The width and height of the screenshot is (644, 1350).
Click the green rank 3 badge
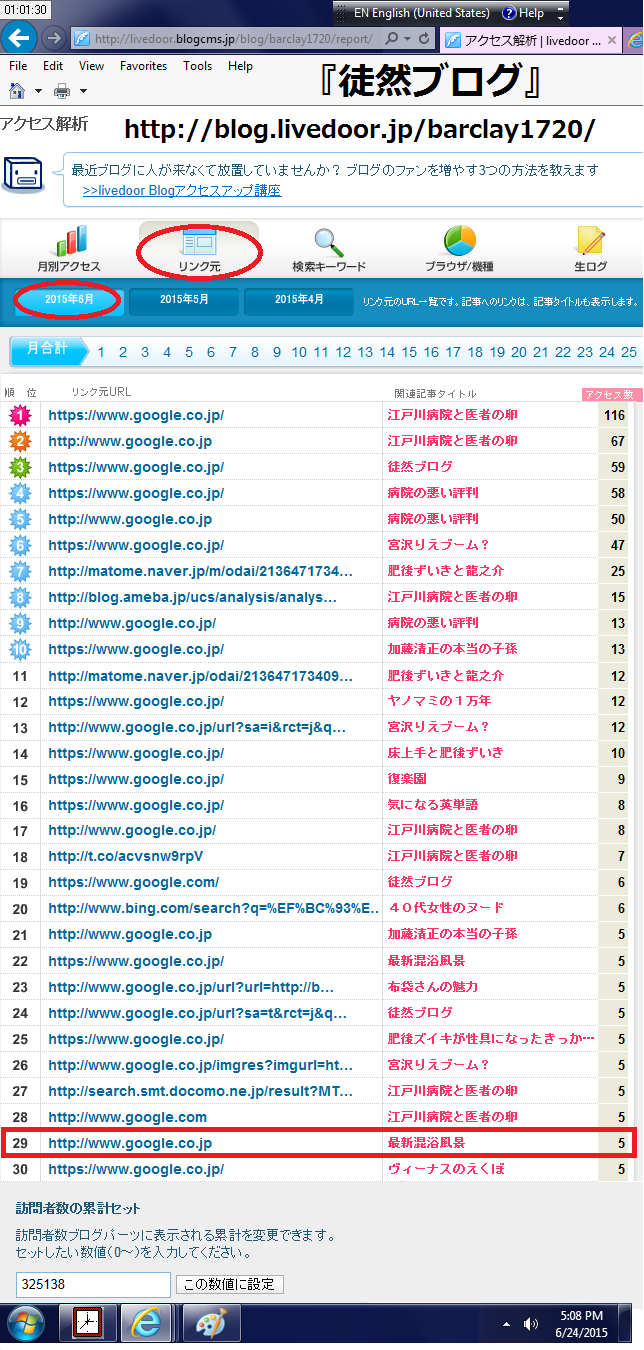point(21,467)
